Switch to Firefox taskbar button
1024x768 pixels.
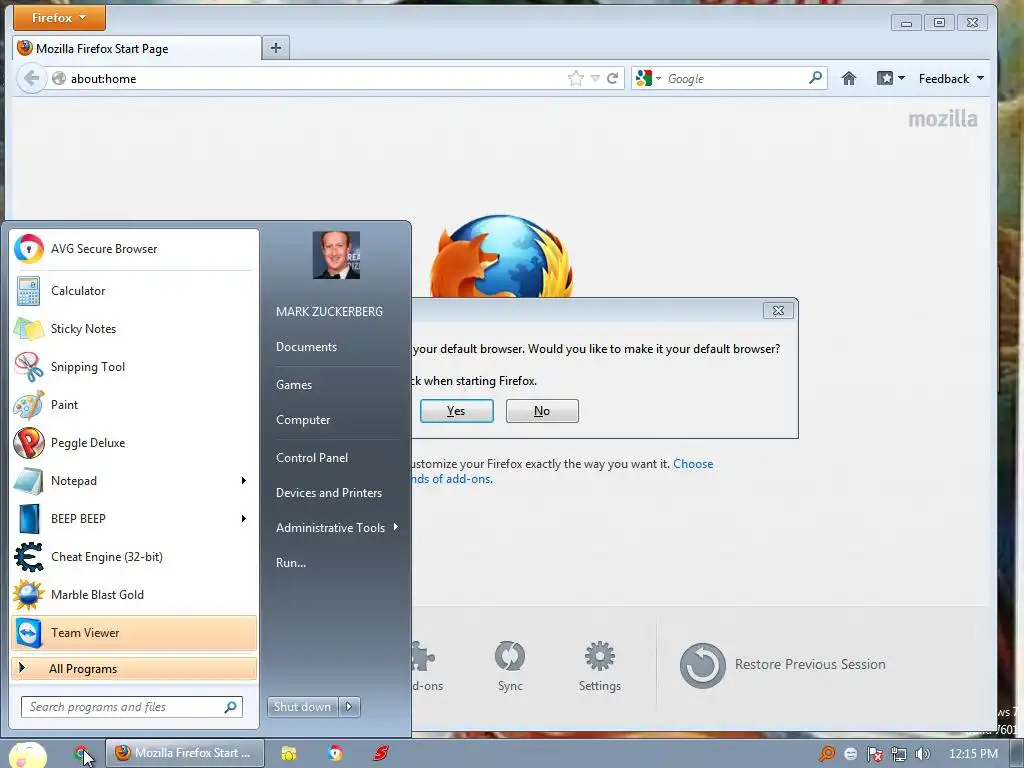click(185, 753)
